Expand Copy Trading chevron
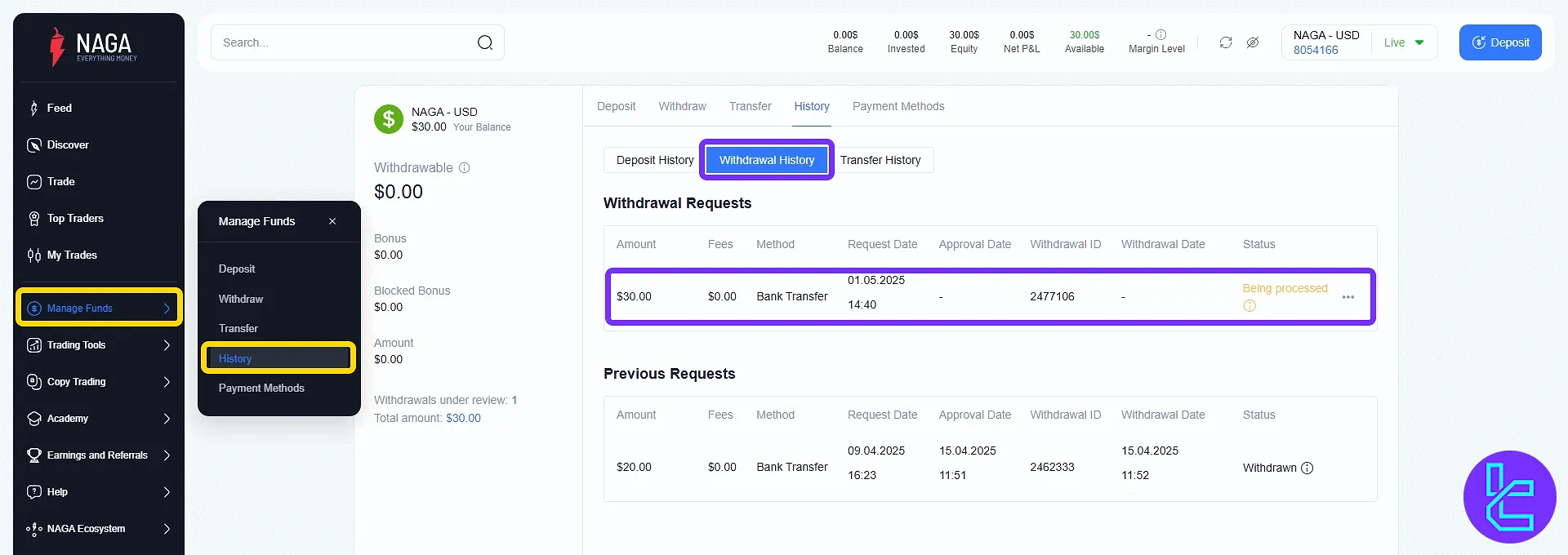Viewport: 1568px width, 555px height. (167, 381)
